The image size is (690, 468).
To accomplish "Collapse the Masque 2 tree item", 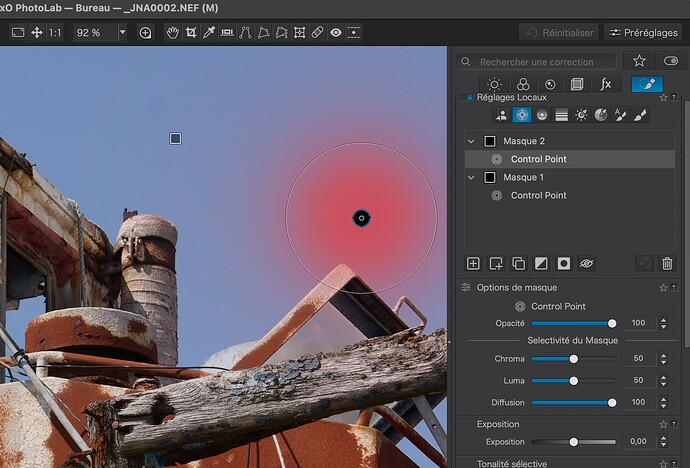I will click(471, 141).
